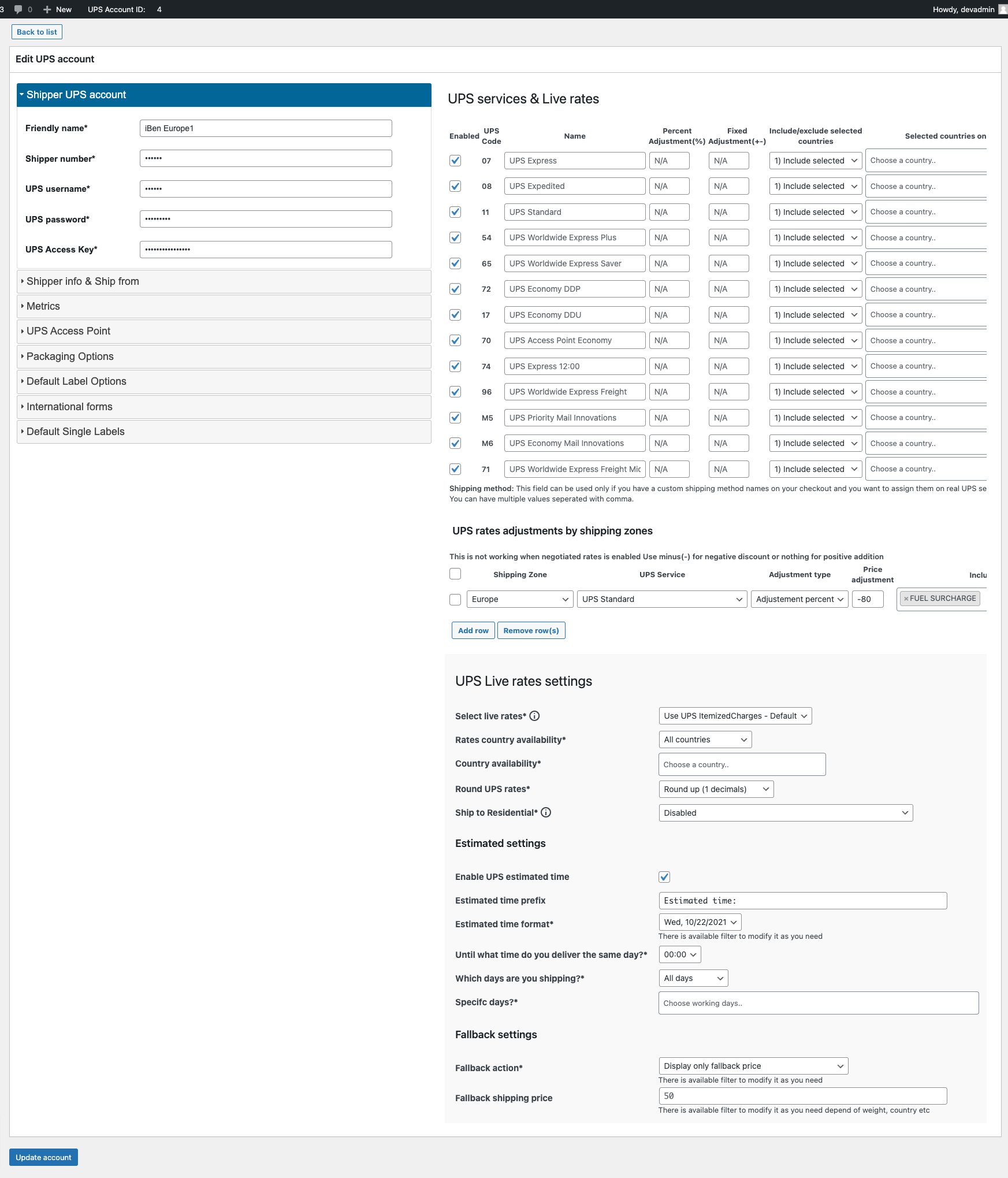This screenshot has width=1008, height=1178.
Task: Click the price adjustment field showing -80
Action: pyautogui.click(x=868, y=599)
